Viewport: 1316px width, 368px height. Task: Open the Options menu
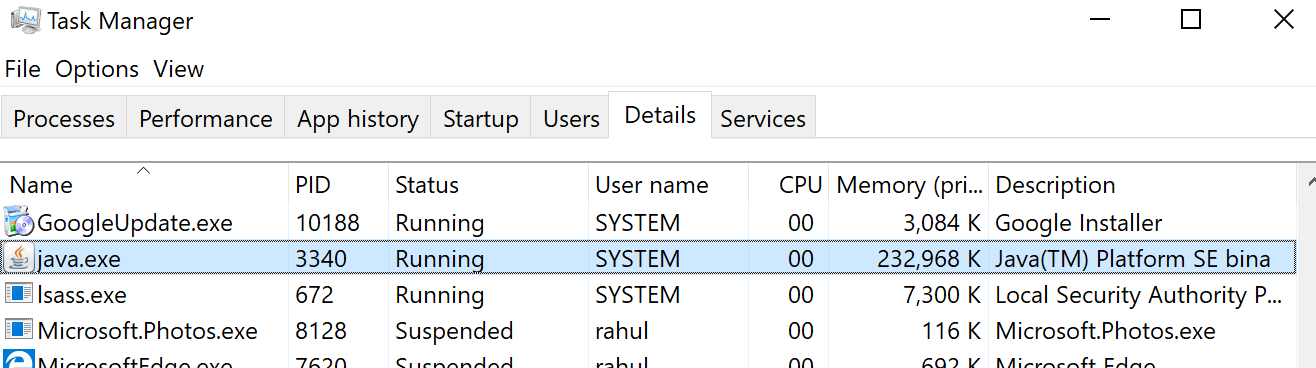(x=97, y=69)
